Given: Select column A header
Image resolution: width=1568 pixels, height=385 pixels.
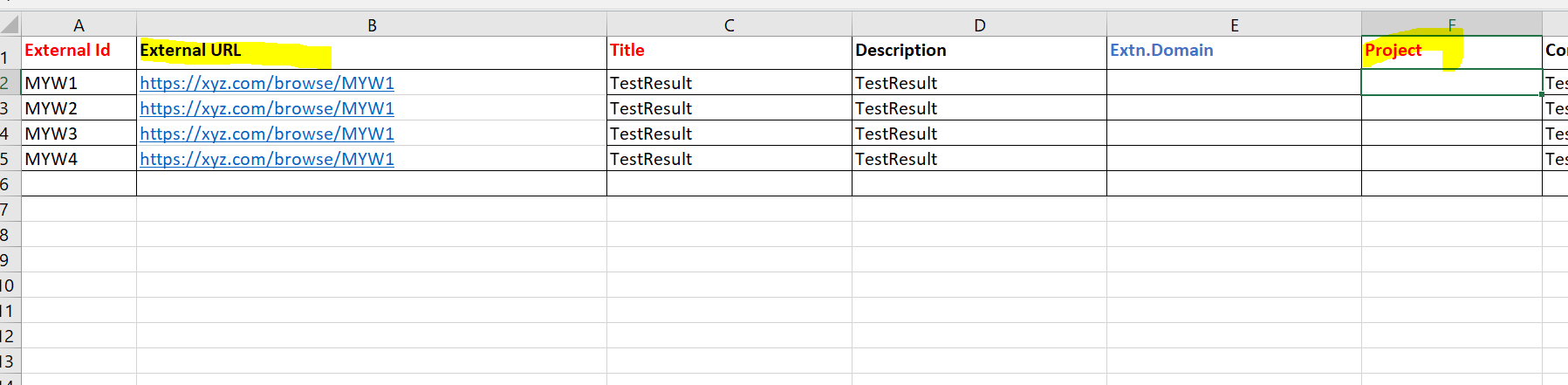Looking at the screenshot, I should (79, 25).
